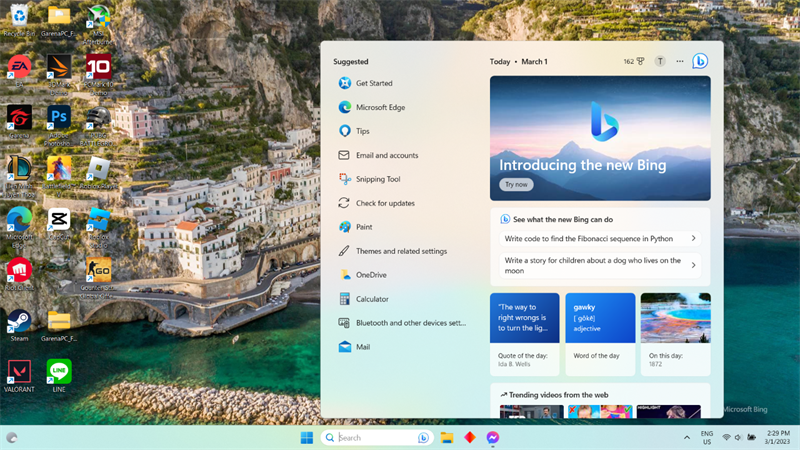Open the volume speaker tray icon
800x450 pixels.
pyautogui.click(x=738, y=437)
